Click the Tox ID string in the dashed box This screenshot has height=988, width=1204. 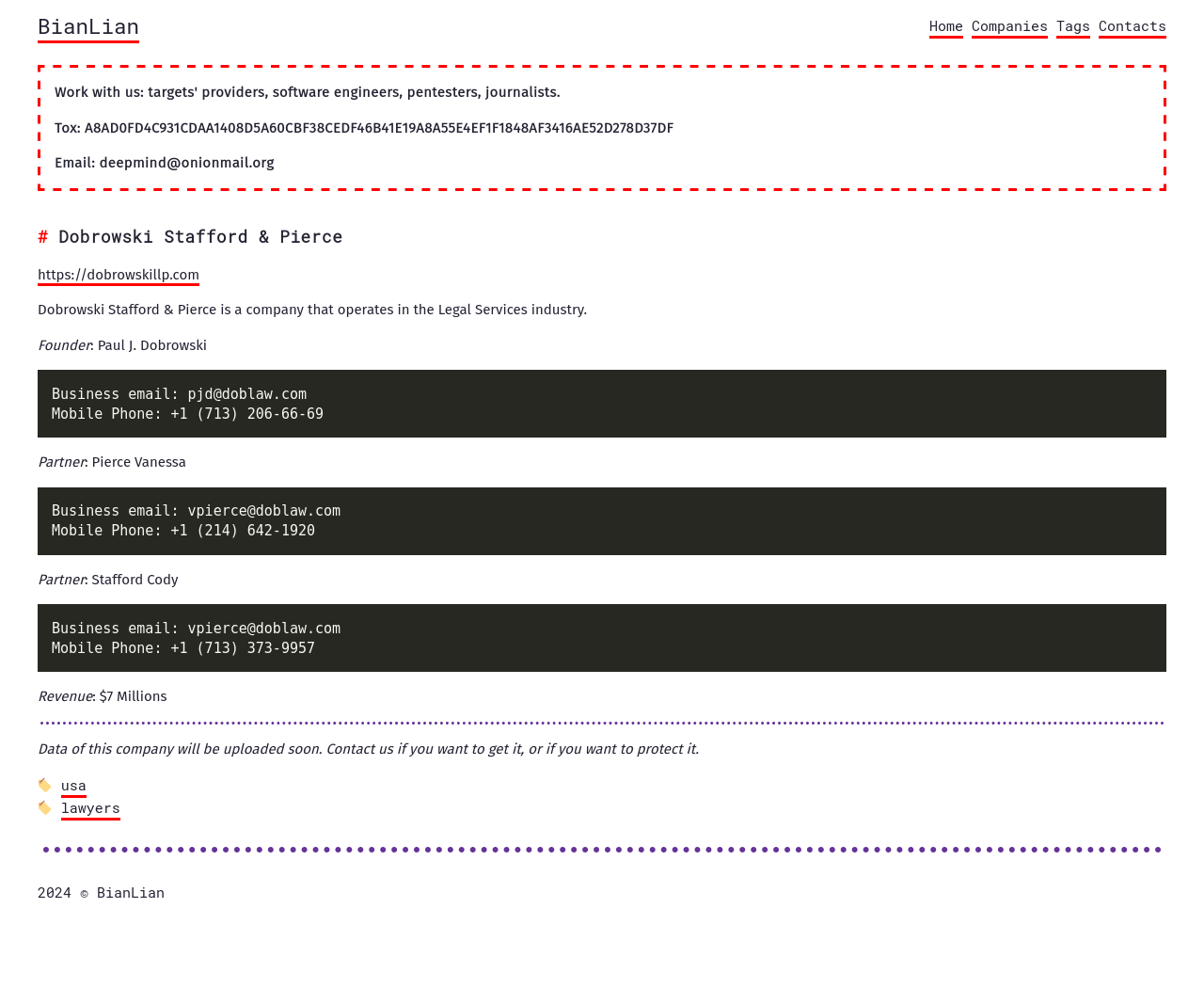pyautogui.click(x=378, y=128)
